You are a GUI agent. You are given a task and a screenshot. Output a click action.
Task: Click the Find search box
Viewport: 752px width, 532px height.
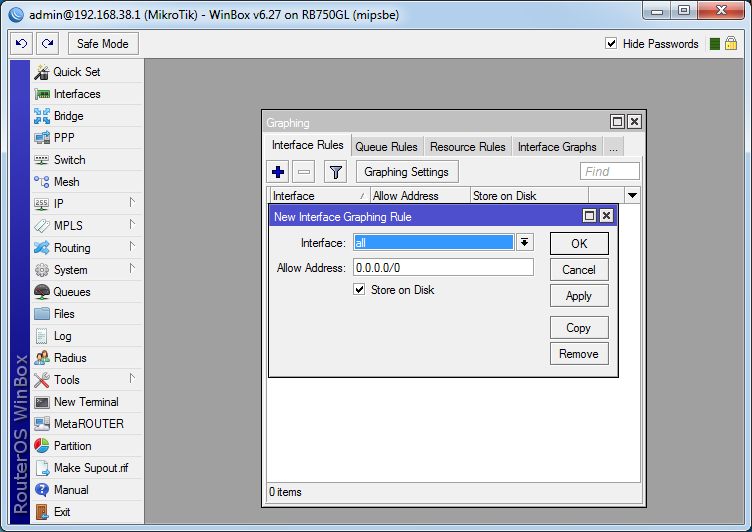[x=610, y=171]
